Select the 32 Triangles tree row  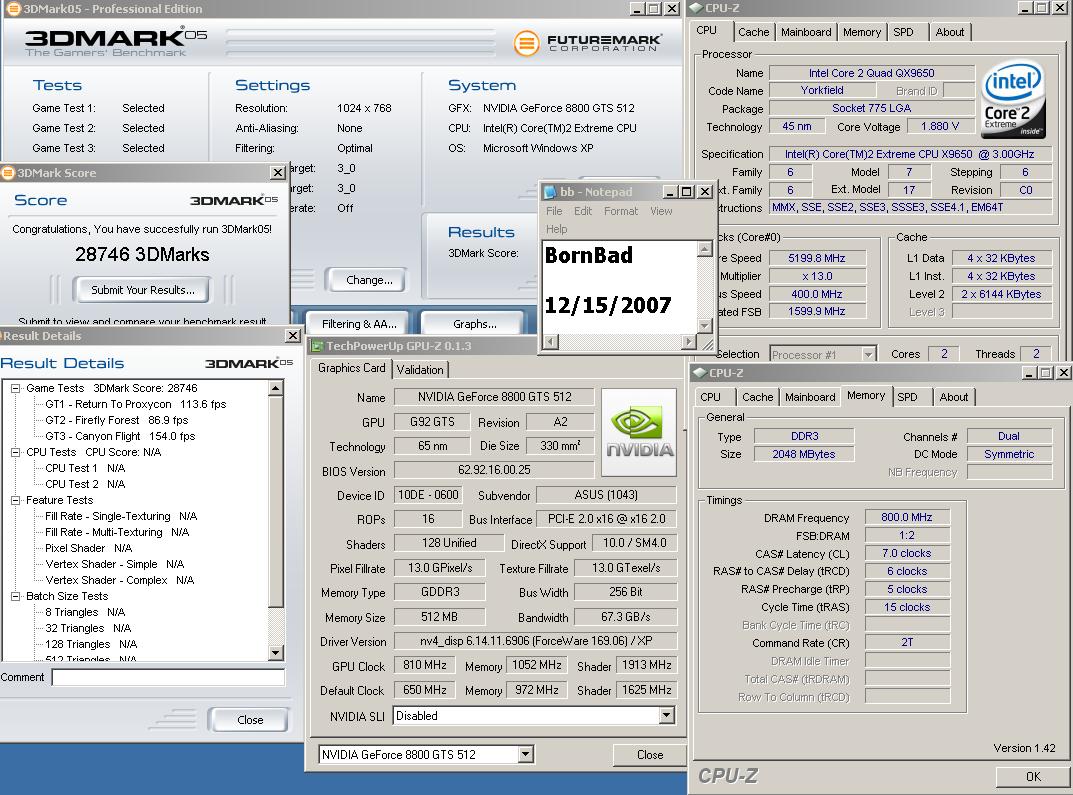88,629
